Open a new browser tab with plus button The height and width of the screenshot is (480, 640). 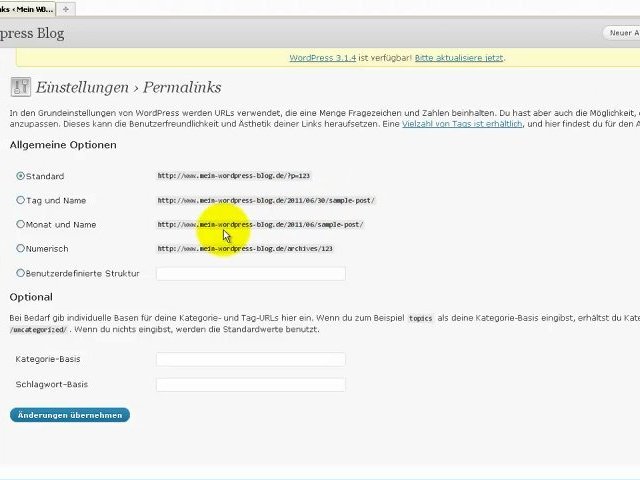pyautogui.click(x=66, y=8)
